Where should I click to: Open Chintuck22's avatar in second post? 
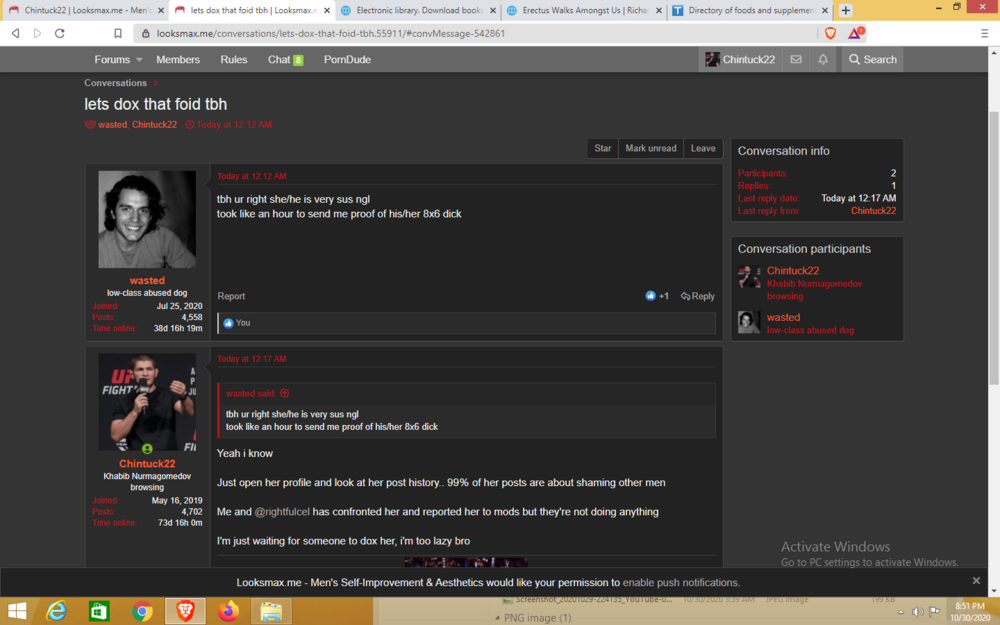(x=147, y=402)
